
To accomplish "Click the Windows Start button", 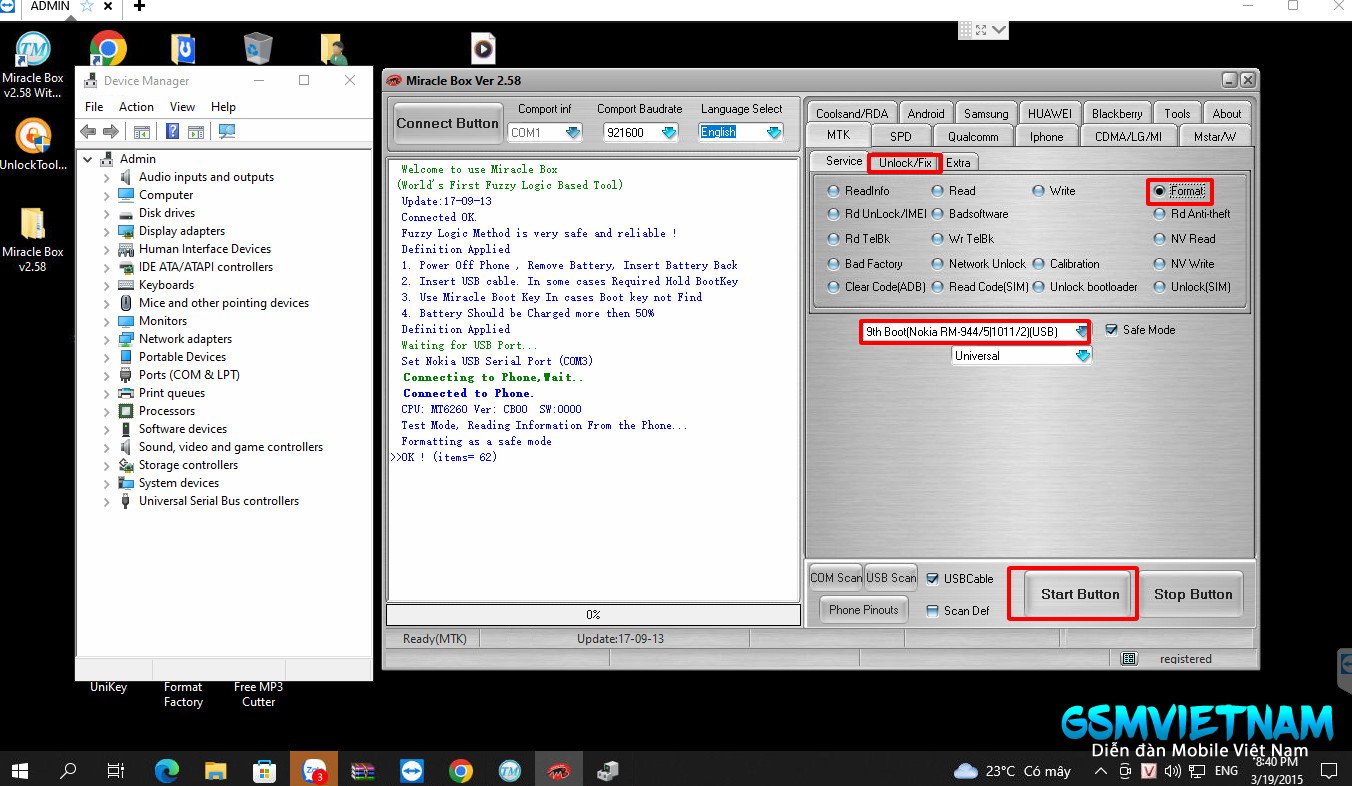I will 20,770.
